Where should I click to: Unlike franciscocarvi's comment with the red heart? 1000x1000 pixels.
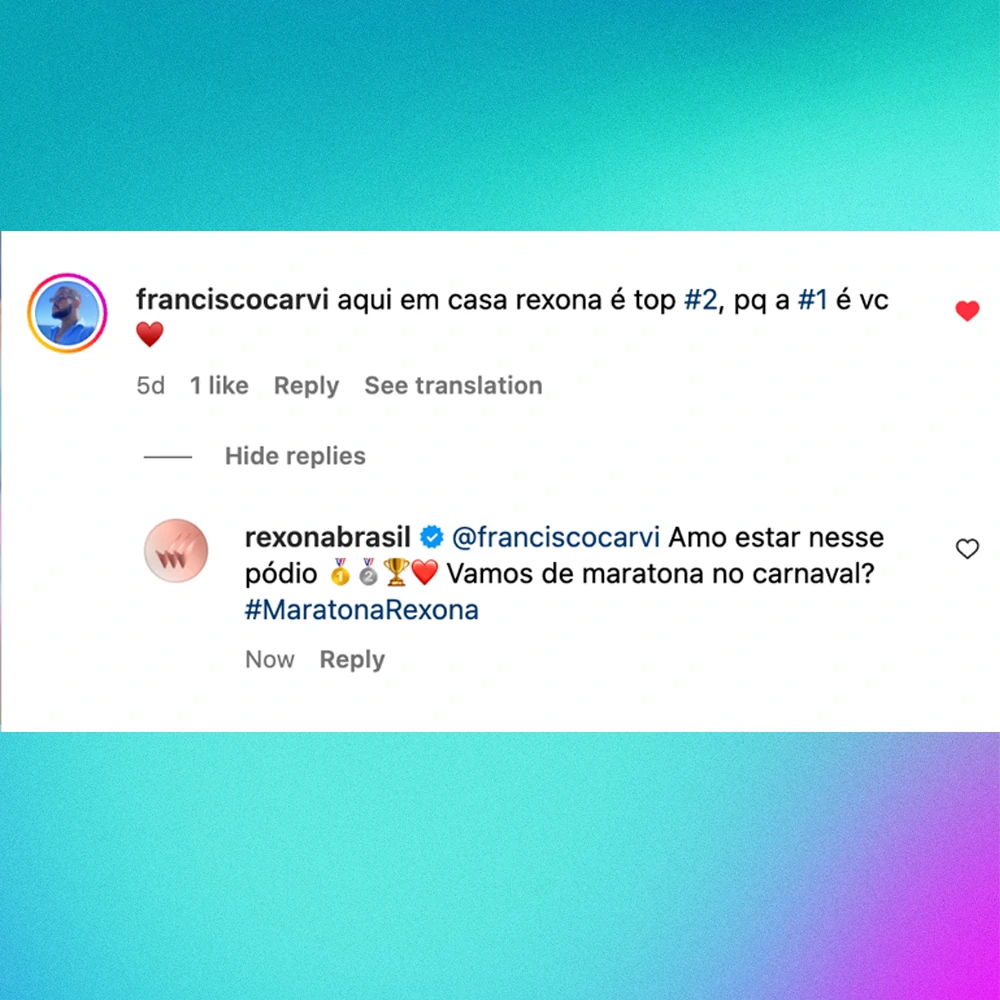click(967, 311)
